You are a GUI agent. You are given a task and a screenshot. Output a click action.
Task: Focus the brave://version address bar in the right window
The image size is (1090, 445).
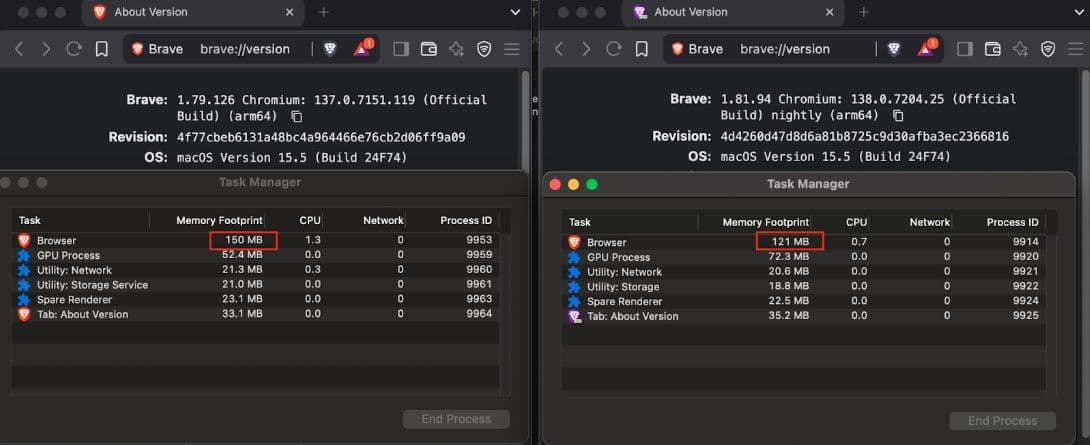(785, 49)
